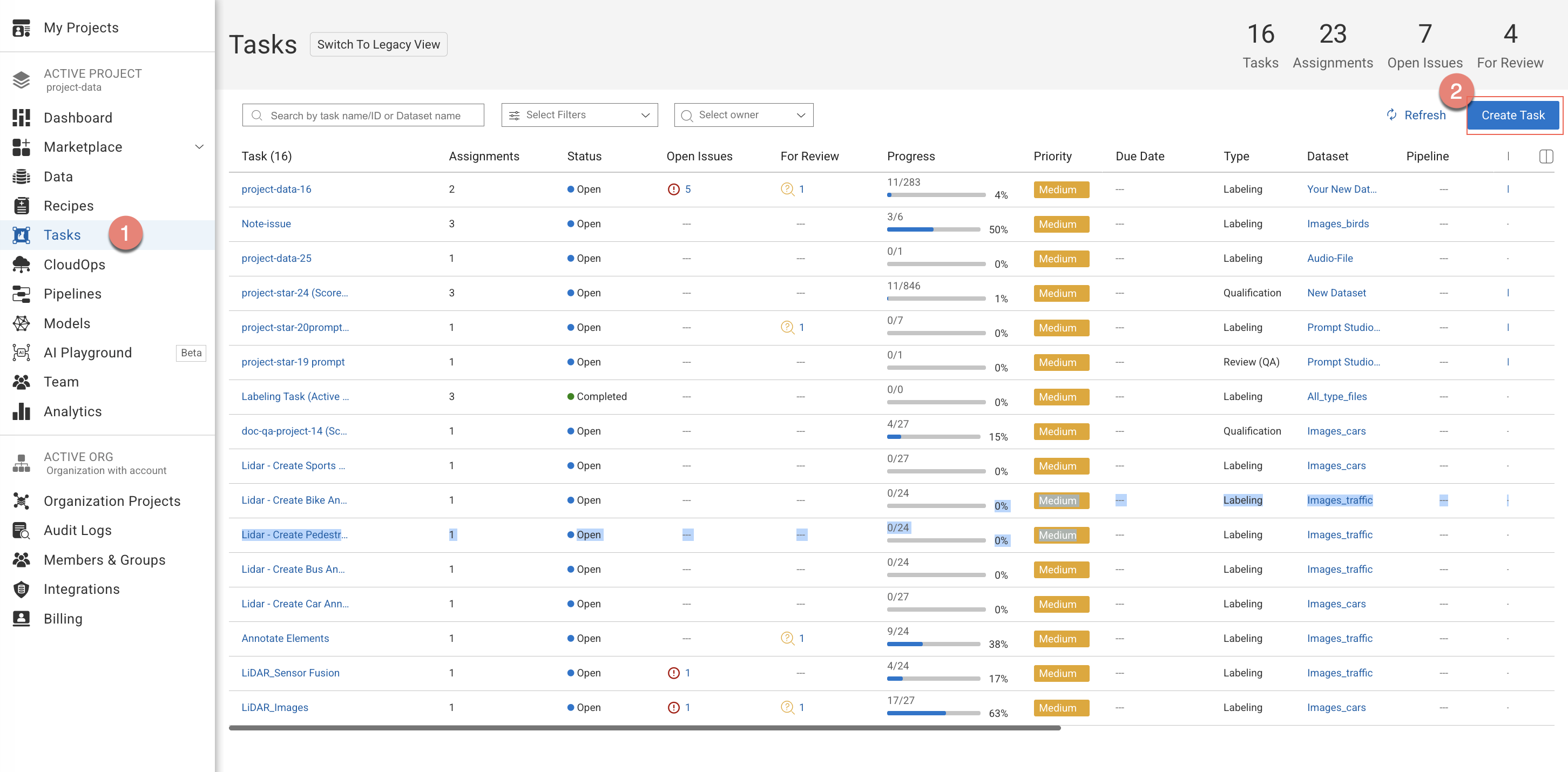Open the Images_birds dataset link
Image resolution: width=1568 pixels, height=772 pixels.
coord(1337,224)
